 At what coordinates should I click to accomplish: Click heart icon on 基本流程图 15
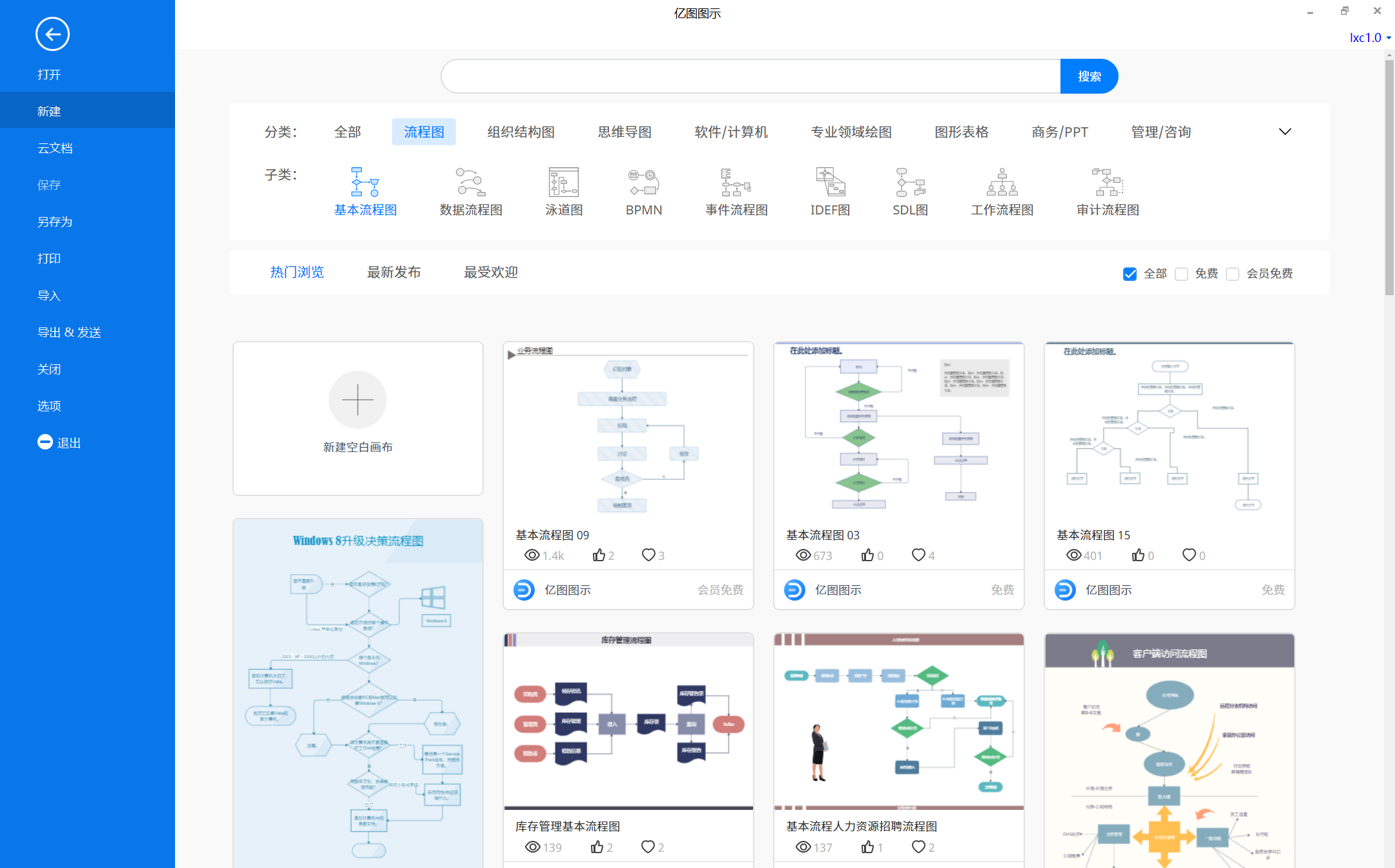click(x=1189, y=555)
